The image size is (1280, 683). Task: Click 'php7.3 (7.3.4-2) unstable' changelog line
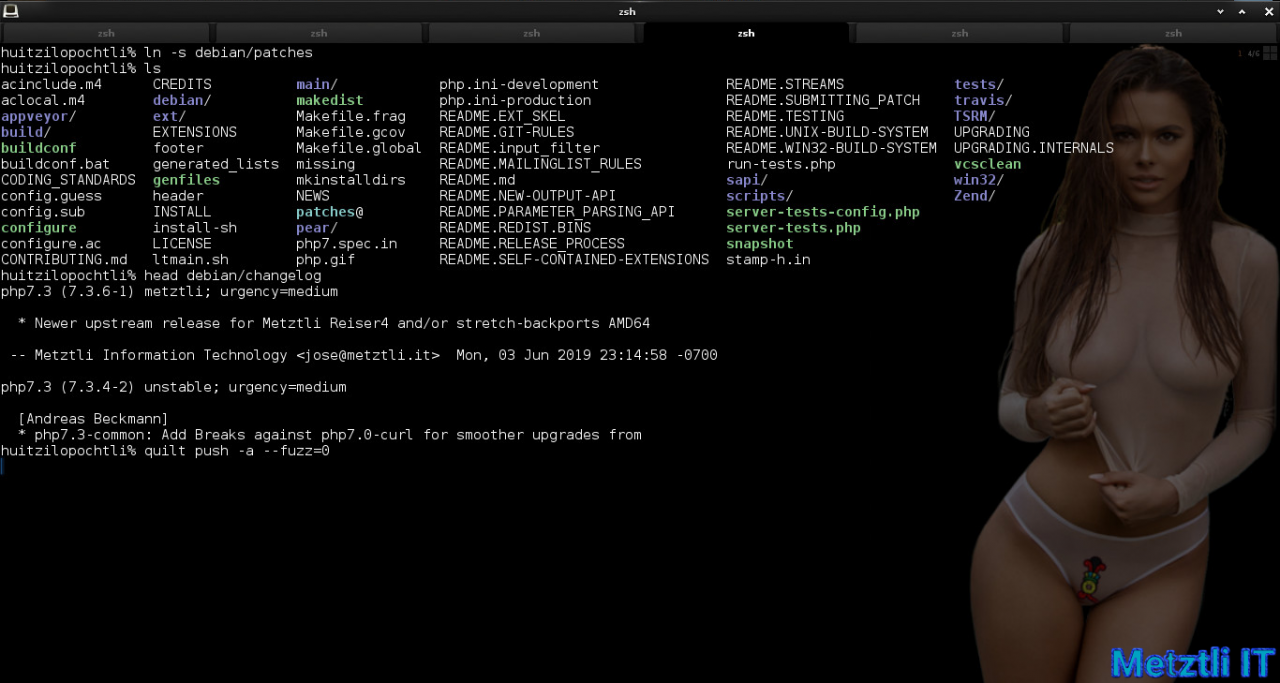point(174,387)
